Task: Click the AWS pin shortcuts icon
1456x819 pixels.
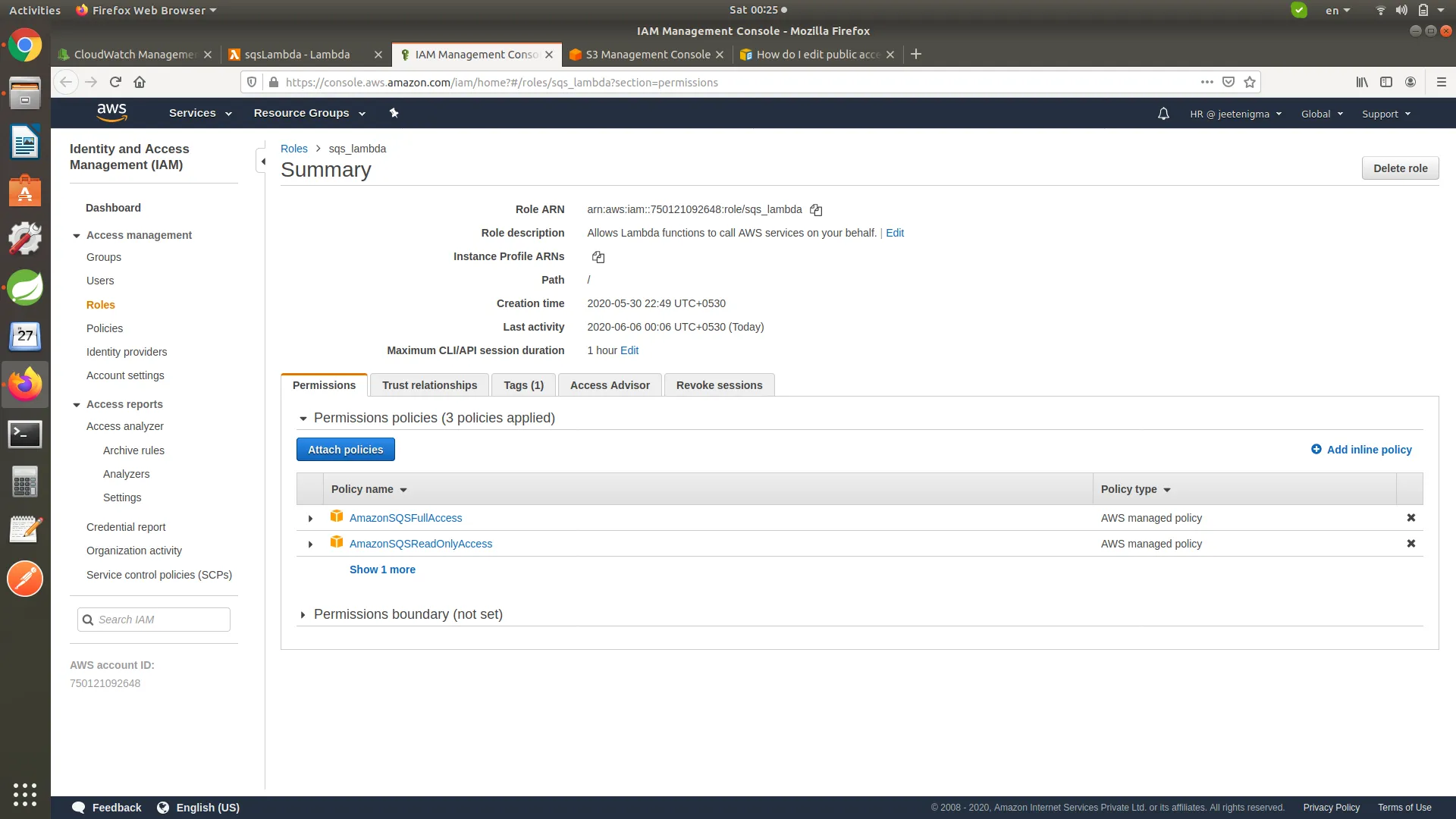Action: click(394, 113)
